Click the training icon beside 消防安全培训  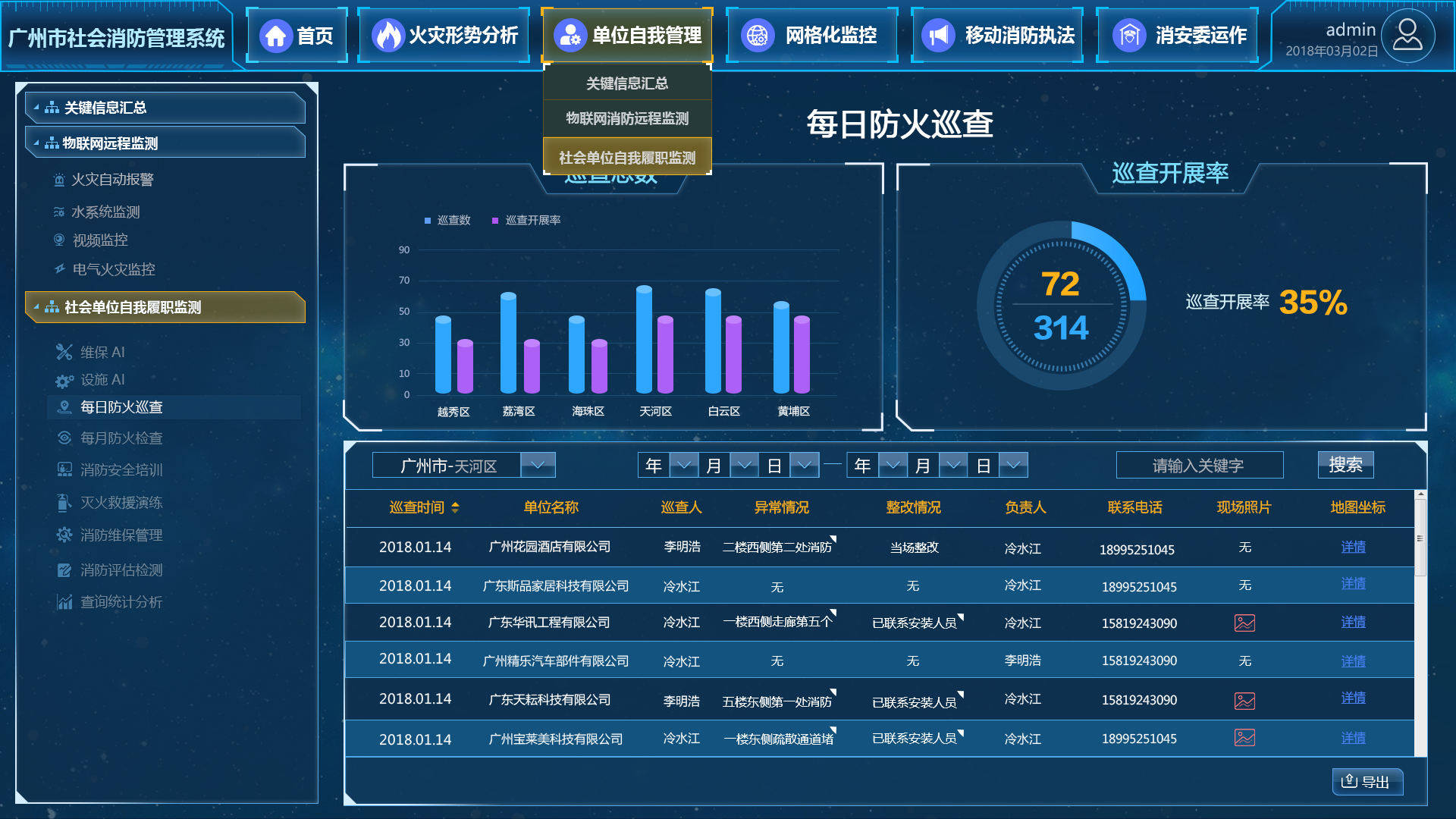click(x=65, y=470)
